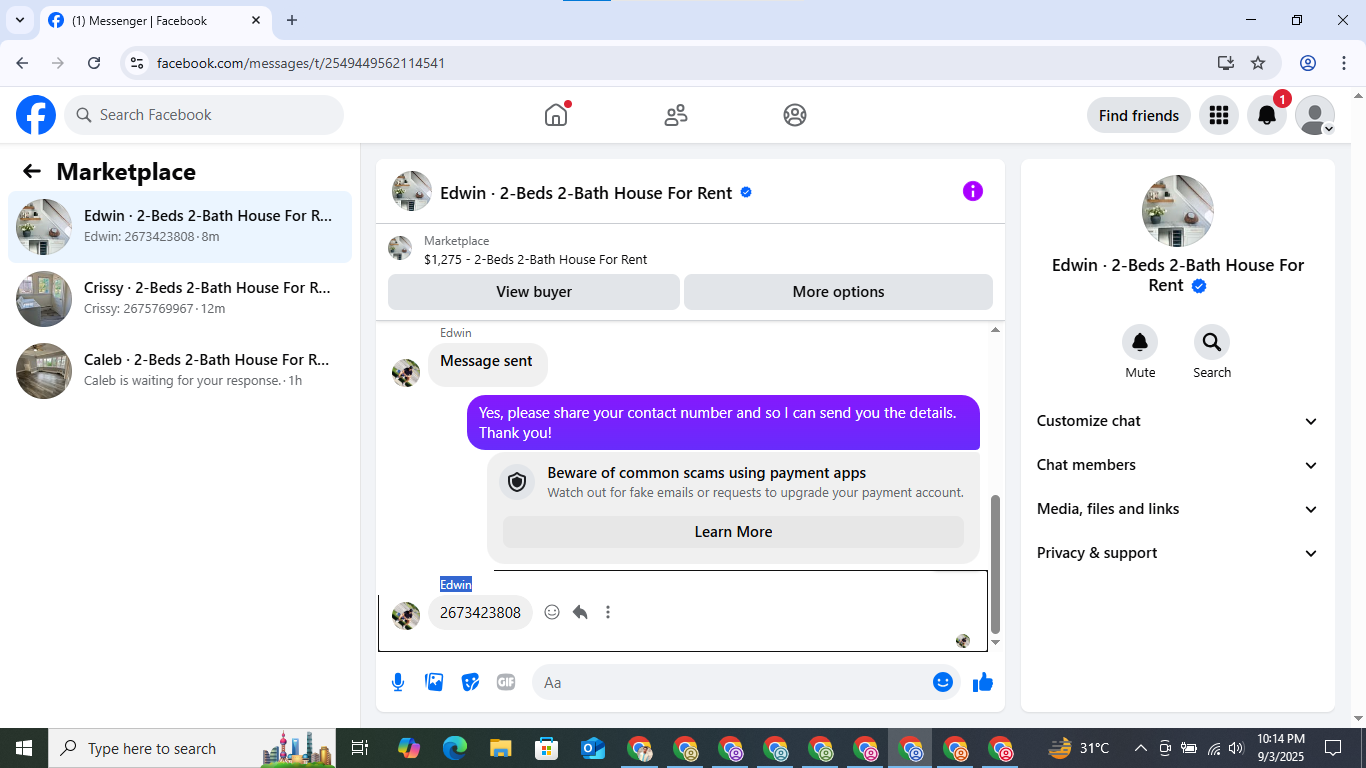Open Task View on the taskbar
The height and width of the screenshot is (768, 1366).
pos(360,748)
